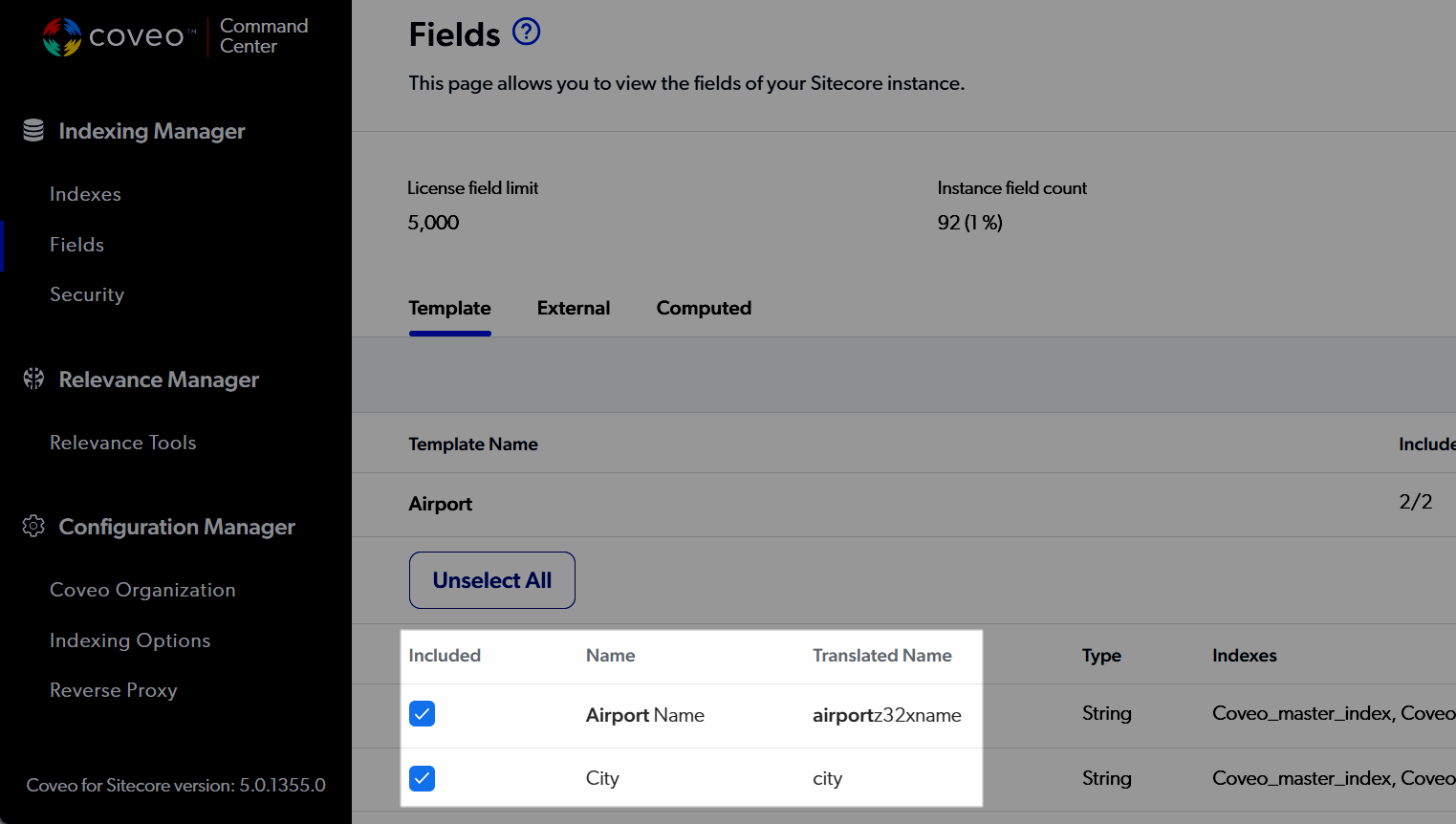Click the Template Name column header

click(473, 445)
